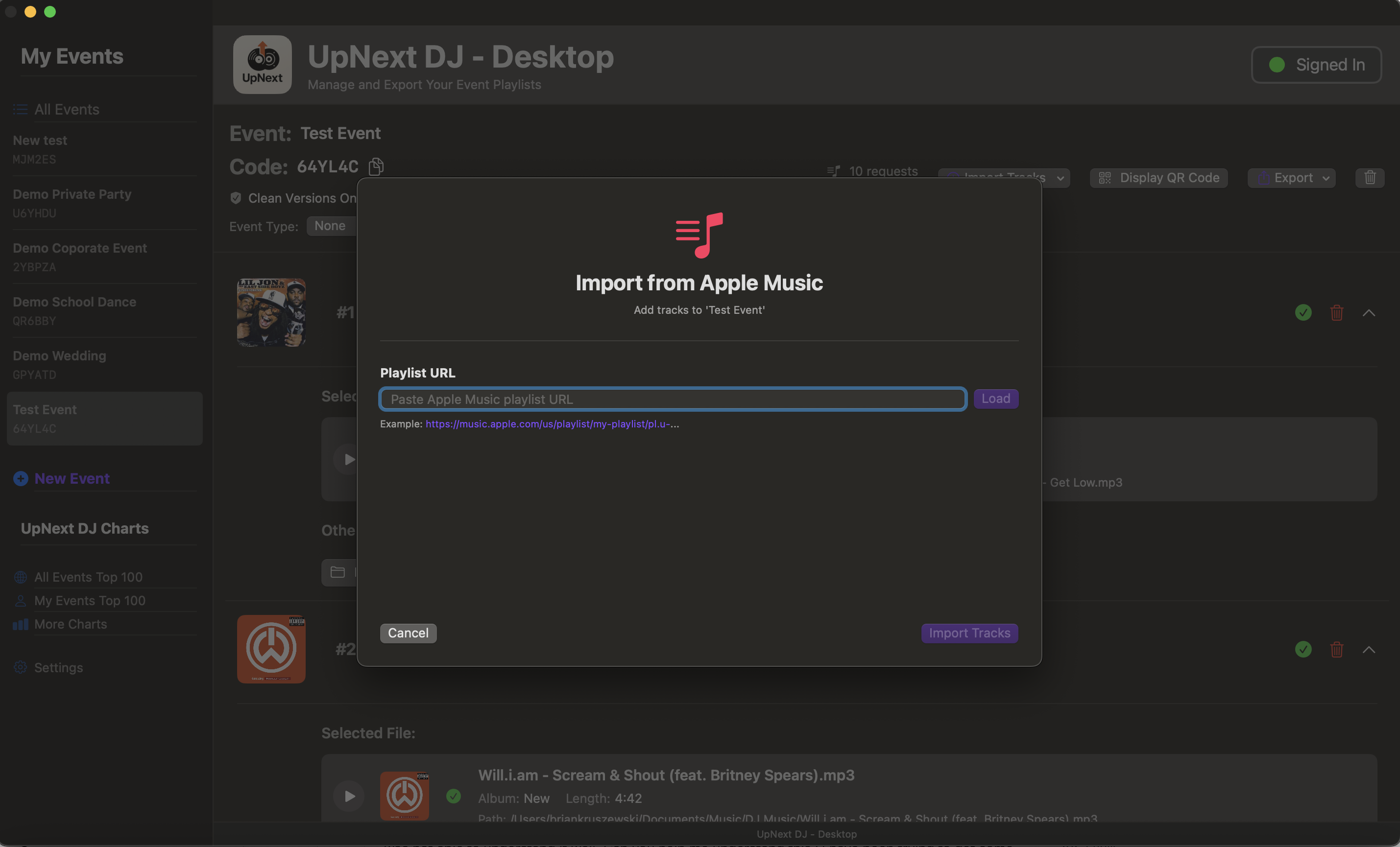The image size is (1400, 847).
Task: Collapse track #2 using its chevron
Action: (x=1369, y=649)
